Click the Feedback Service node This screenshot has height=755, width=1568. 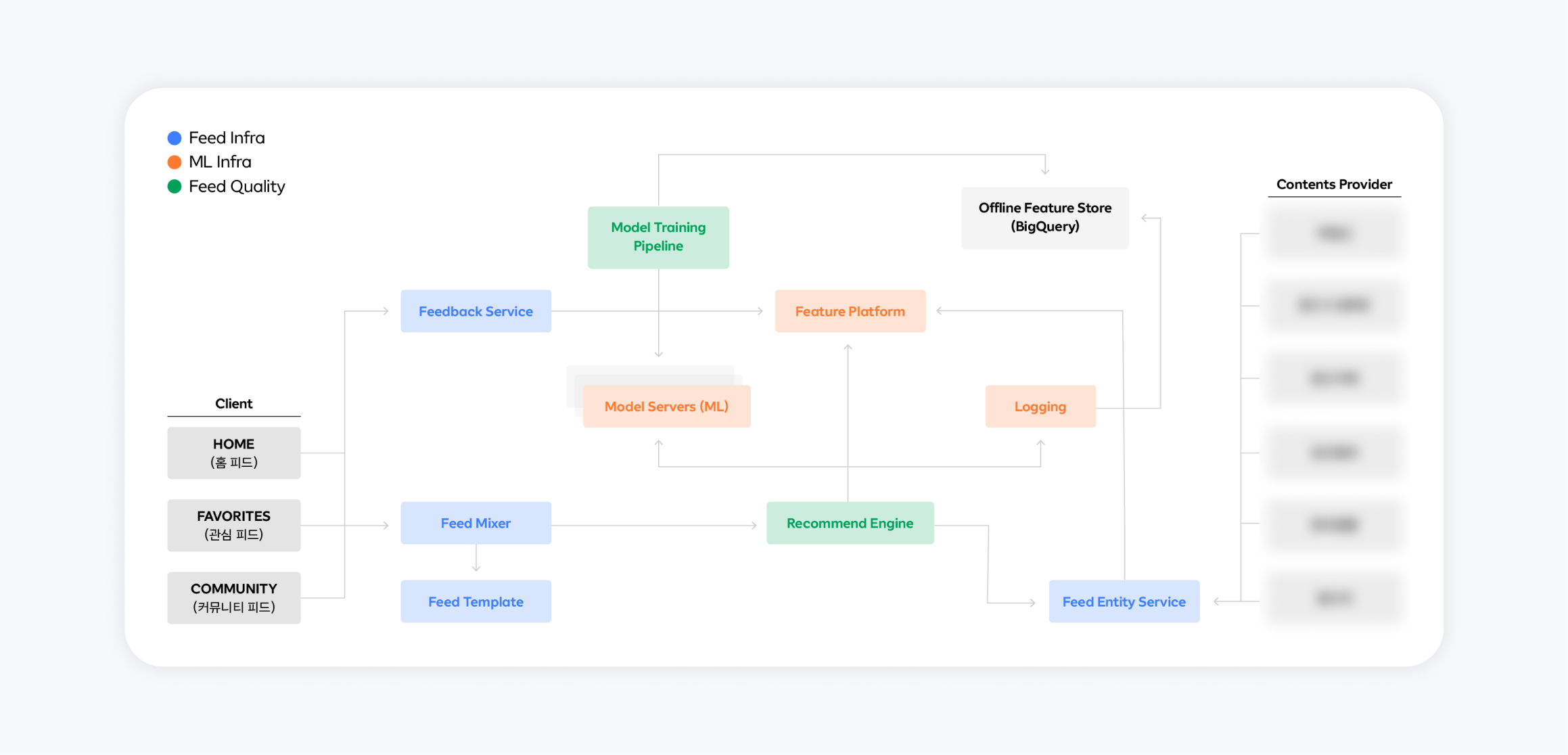coord(476,311)
